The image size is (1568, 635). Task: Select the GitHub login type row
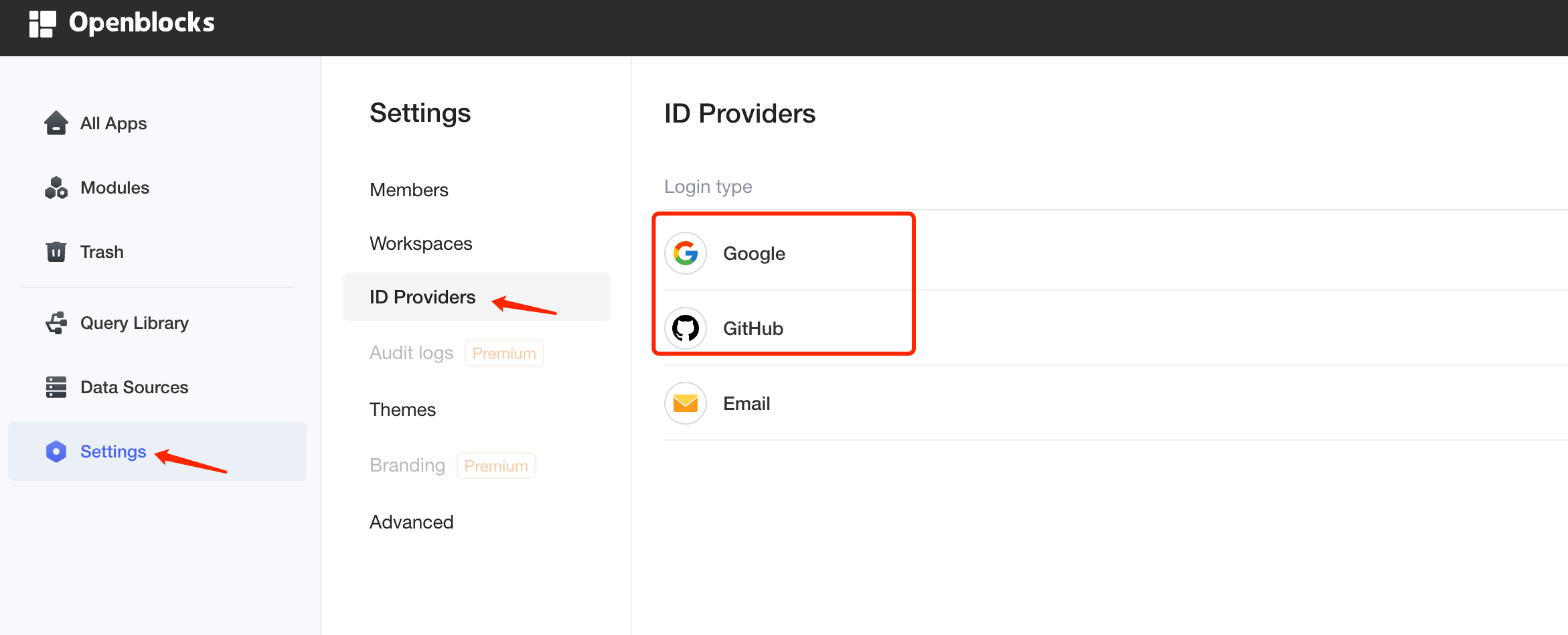coord(753,328)
